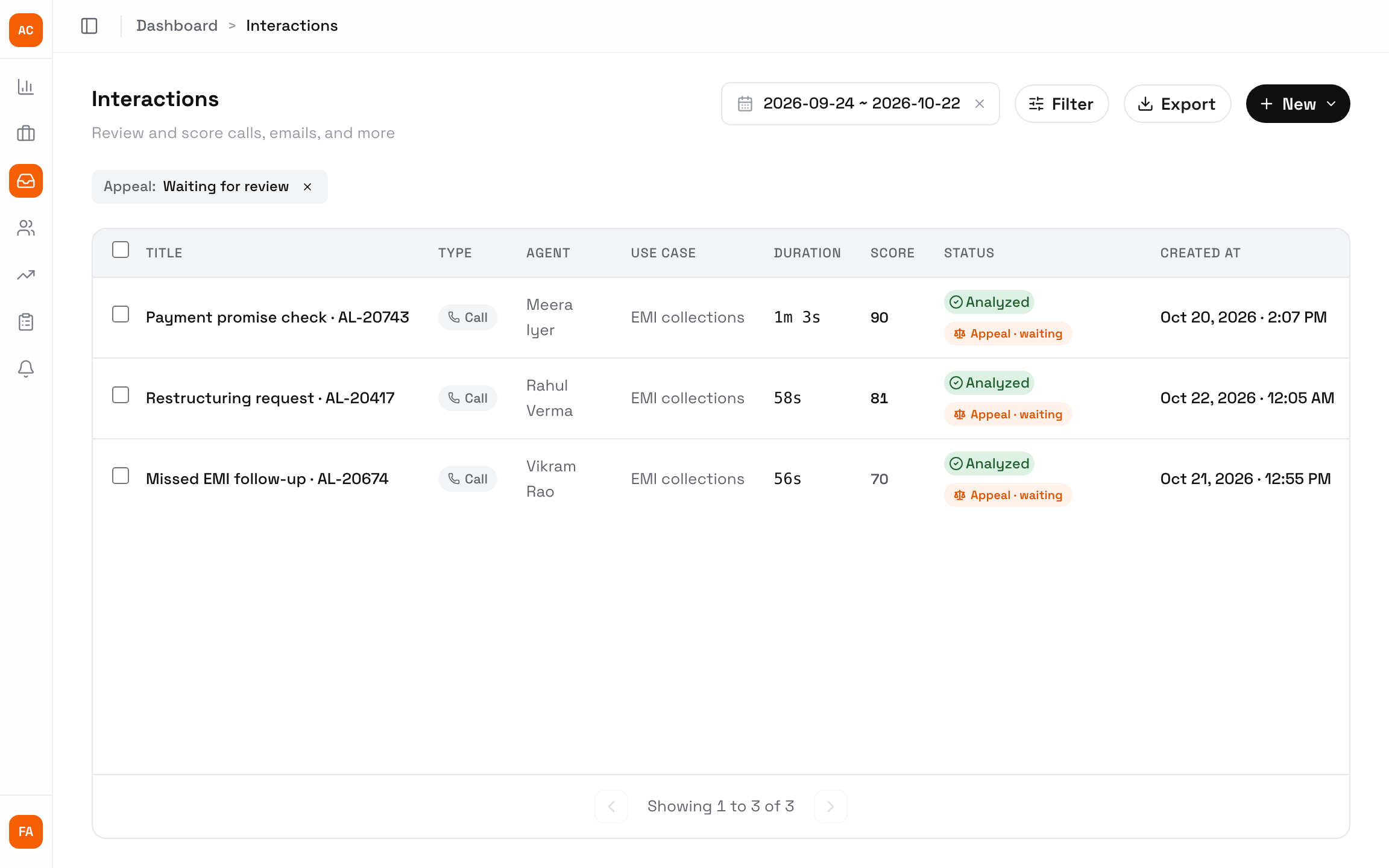Image resolution: width=1389 pixels, height=868 pixels.
Task: Open Missed EMI follow-up · AL-20674
Action: pyautogui.click(x=267, y=479)
